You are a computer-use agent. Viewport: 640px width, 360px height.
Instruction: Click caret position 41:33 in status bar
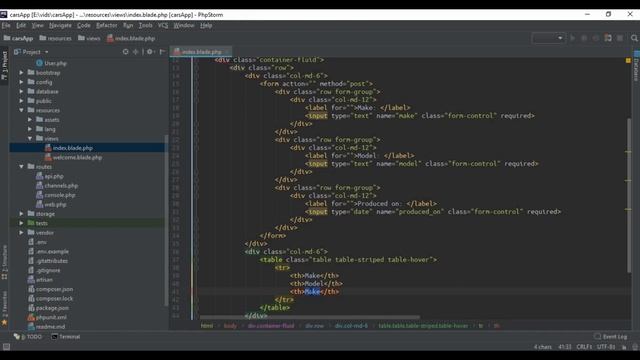point(565,347)
